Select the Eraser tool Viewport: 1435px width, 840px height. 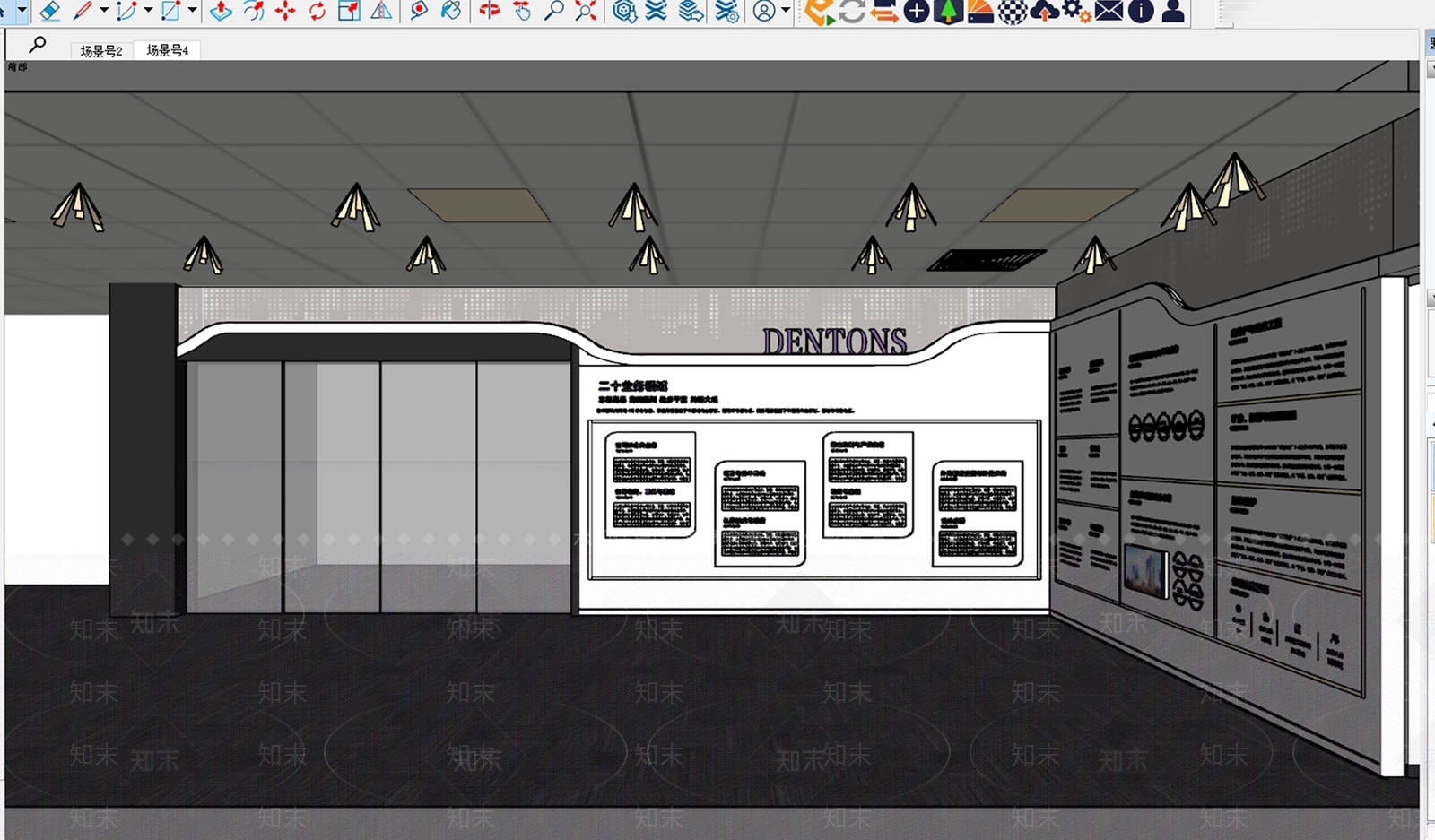[50, 11]
